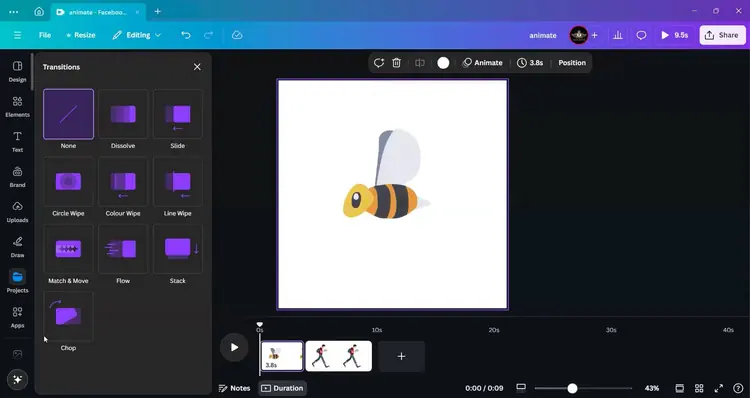Screen dimensions: 750x398
Task: Select the Match & Move transition
Action: point(68,249)
